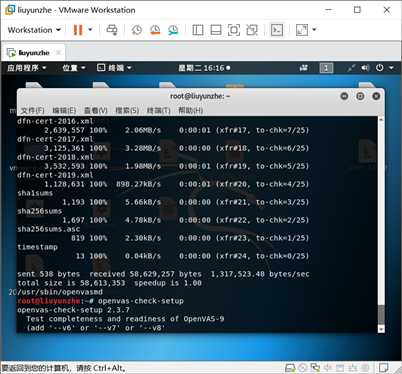Open the Workstation menu dropdown
Viewport: 402px width, 374px height.
pos(34,30)
